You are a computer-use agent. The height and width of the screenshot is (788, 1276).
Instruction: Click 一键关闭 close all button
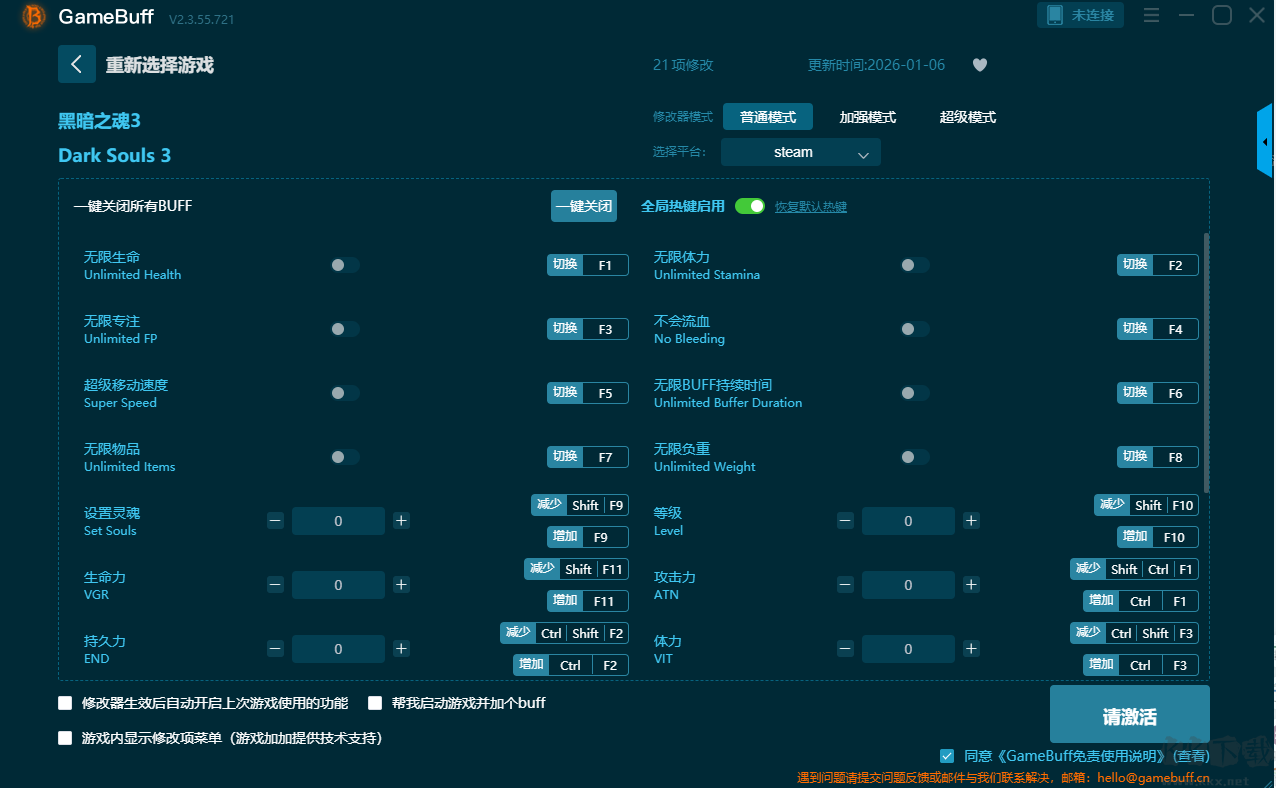click(584, 206)
